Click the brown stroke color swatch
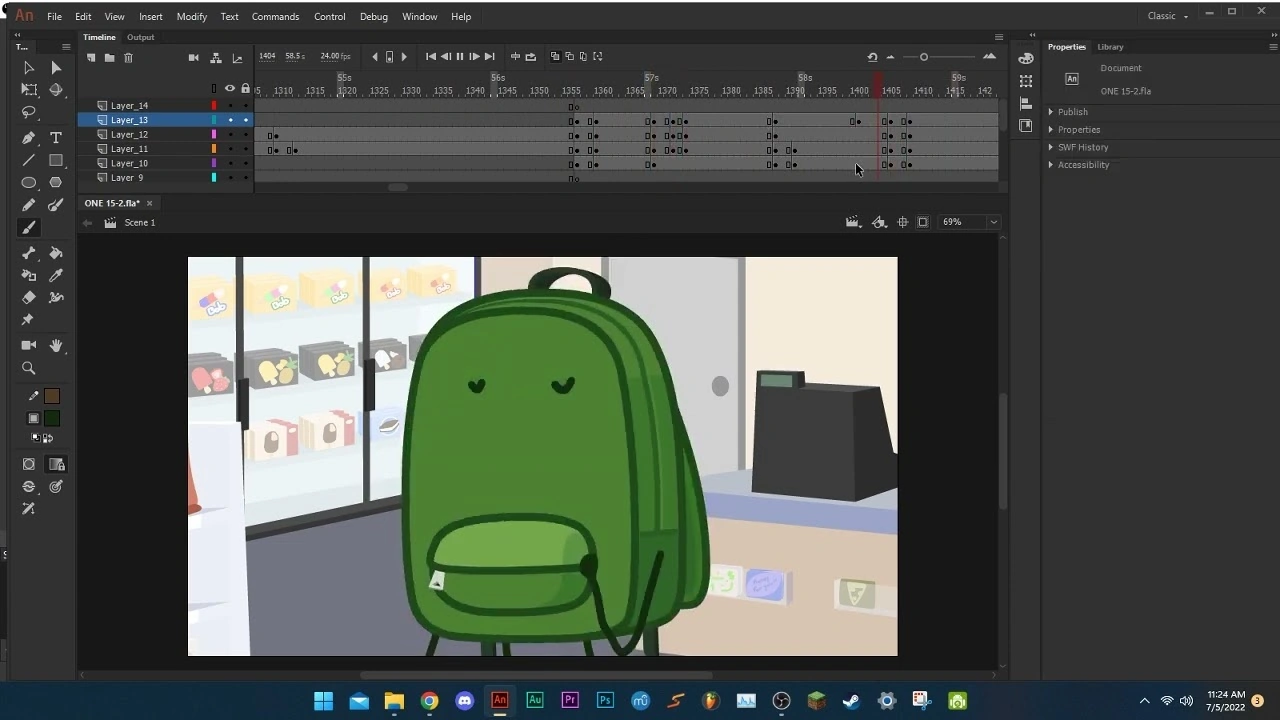 click(x=52, y=396)
